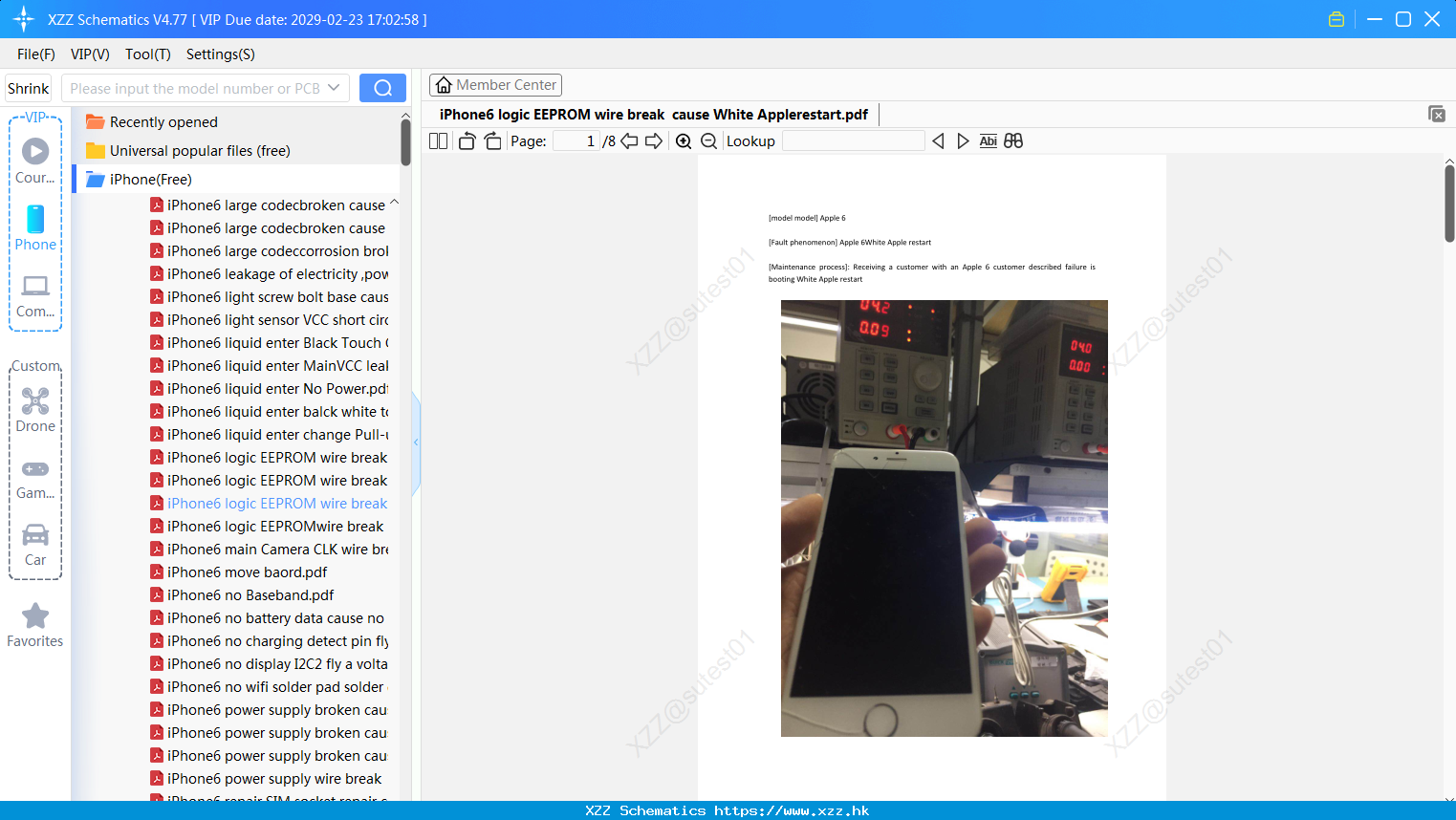Open iPhone6 power supply wire break file

pyautogui.click(x=266, y=779)
